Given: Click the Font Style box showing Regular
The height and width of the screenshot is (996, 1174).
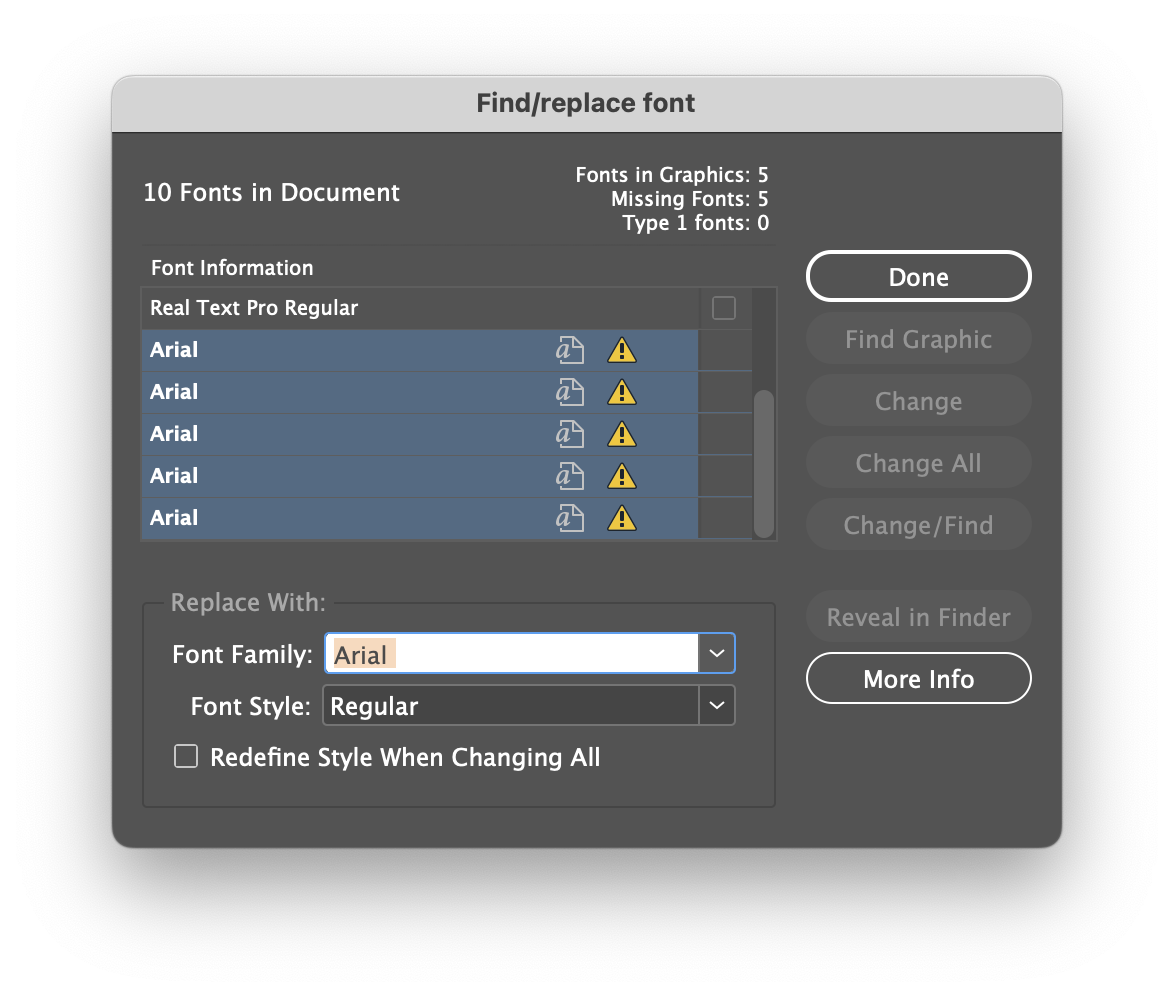Looking at the screenshot, I should [510, 705].
